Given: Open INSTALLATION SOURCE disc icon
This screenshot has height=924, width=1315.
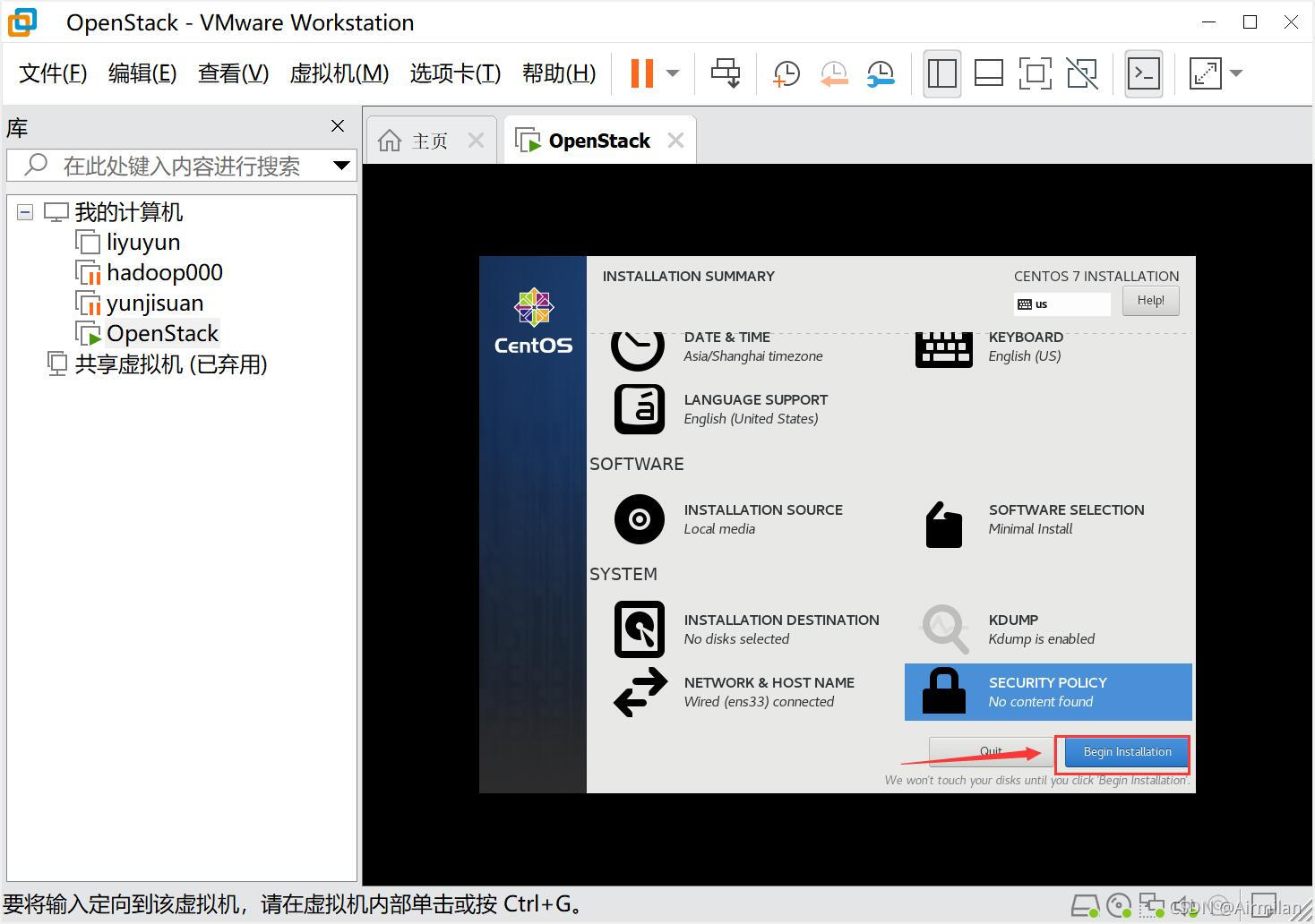Looking at the screenshot, I should [x=640, y=519].
